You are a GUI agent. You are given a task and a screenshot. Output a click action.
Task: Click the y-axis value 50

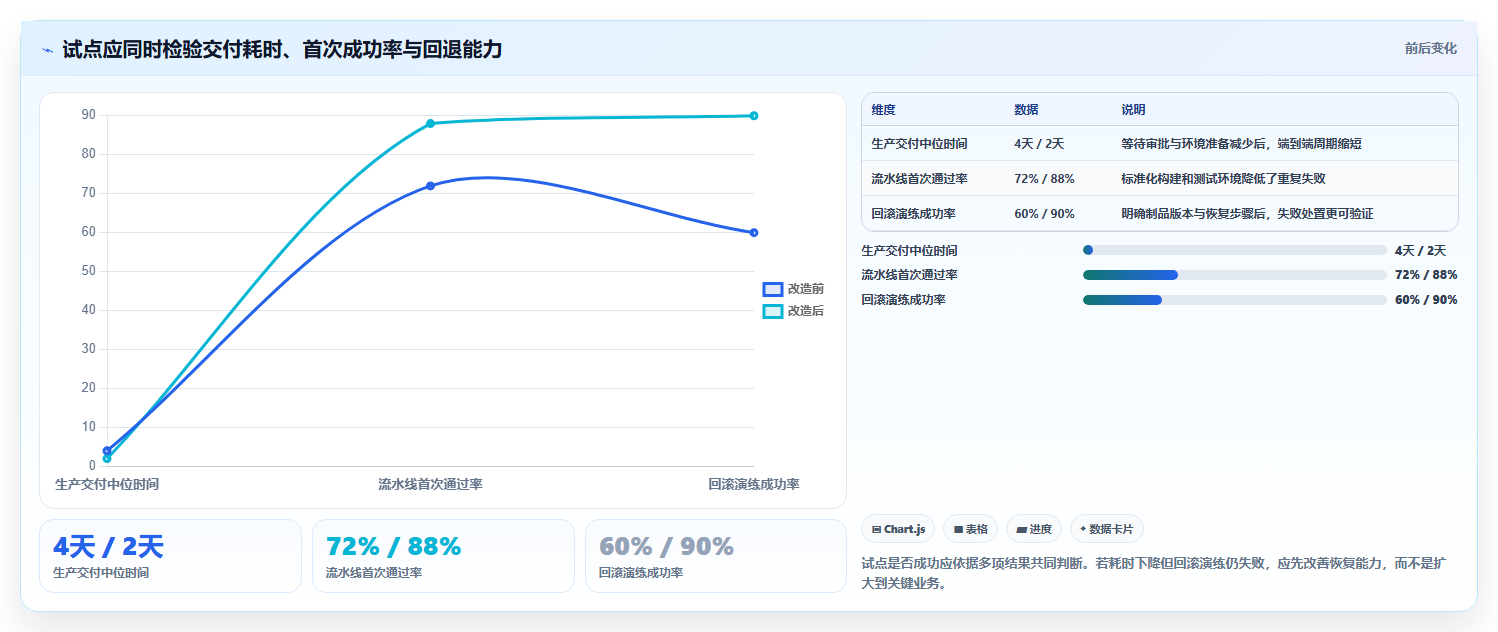pyautogui.click(x=89, y=271)
